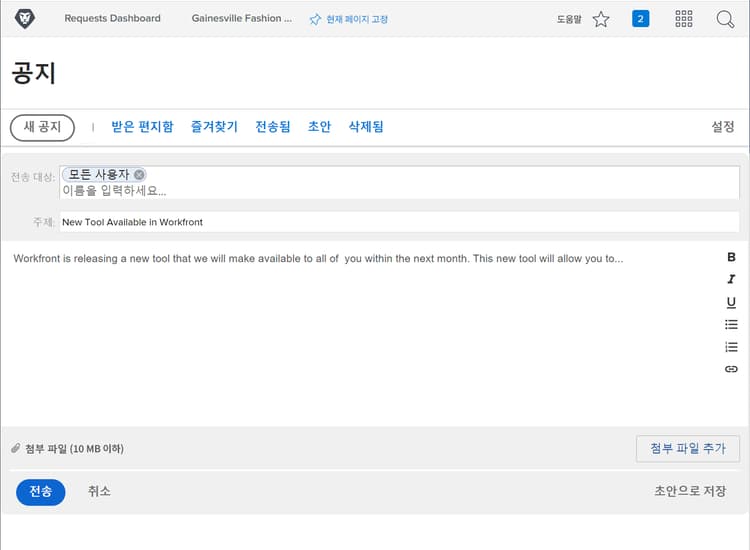
Task: Open the Gainesville Fashion pinned page
Action: point(242,18)
